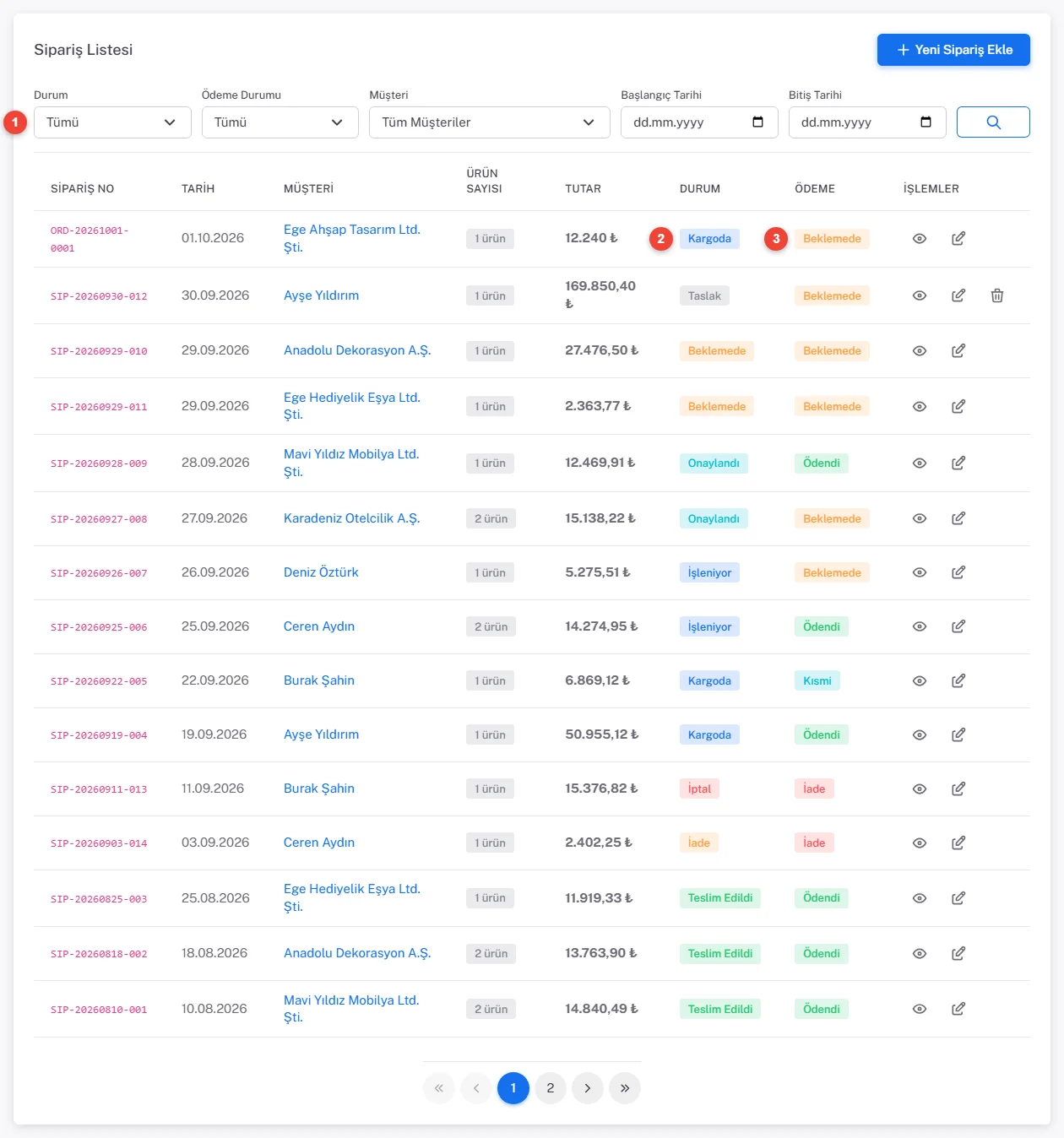Open customer Deniz Öztürk link

coord(321,572)
